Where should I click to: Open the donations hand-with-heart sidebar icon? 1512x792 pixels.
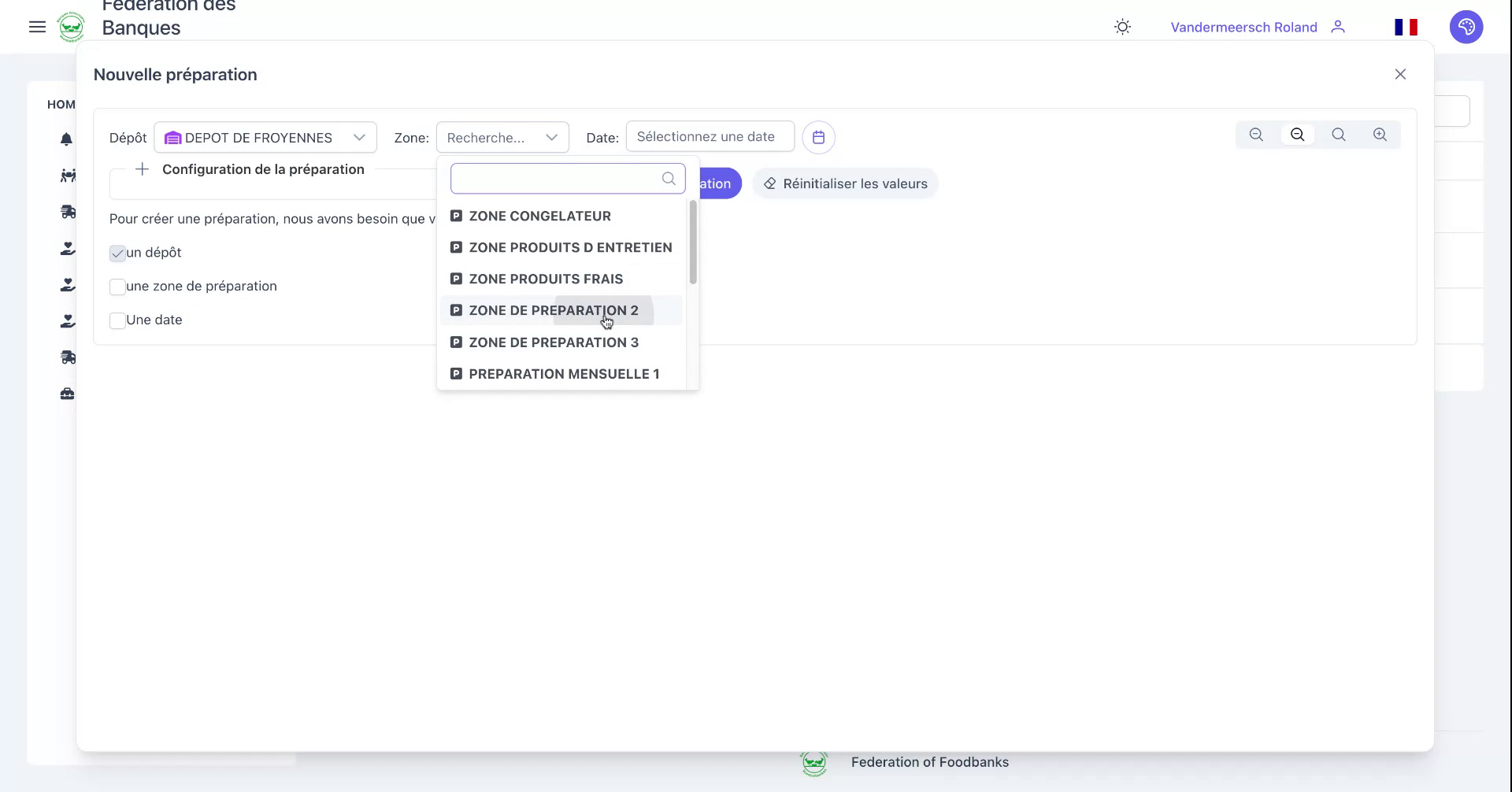67,248
